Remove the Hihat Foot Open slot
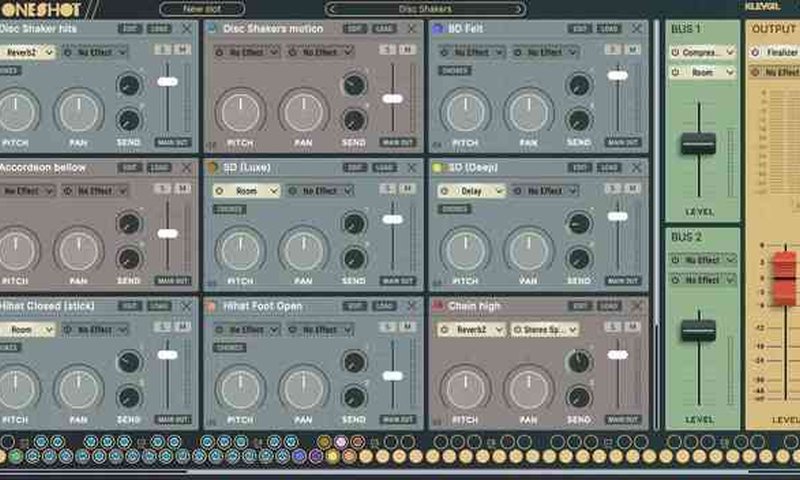The height and width of the screenshot is (480, 800). pos(411,306)
